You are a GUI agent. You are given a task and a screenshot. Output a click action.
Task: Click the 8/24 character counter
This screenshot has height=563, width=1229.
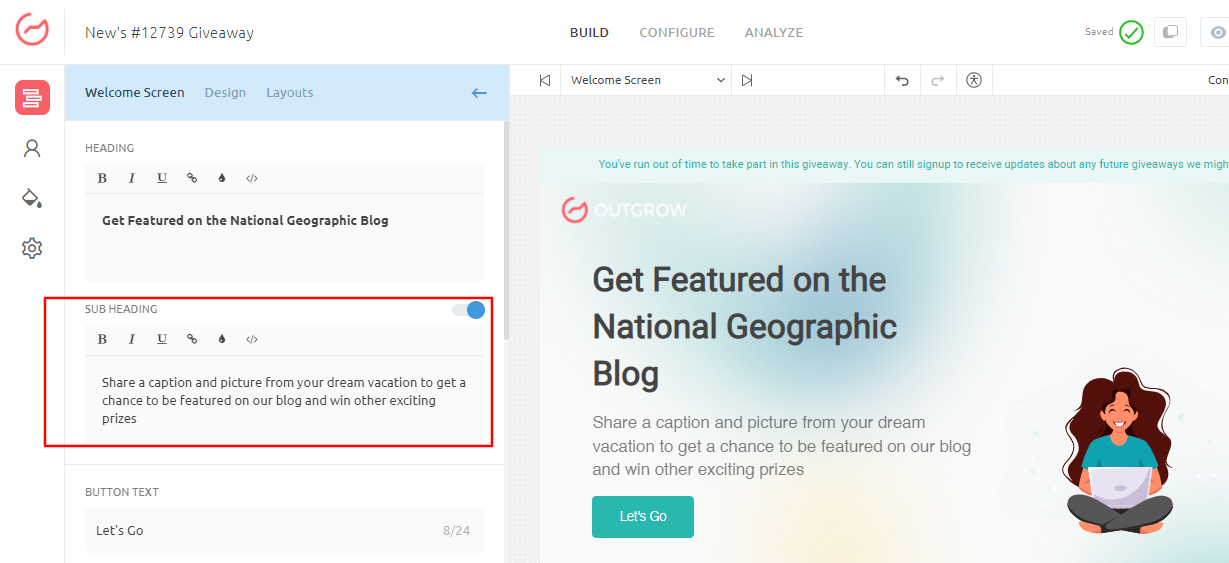point(456,531)
